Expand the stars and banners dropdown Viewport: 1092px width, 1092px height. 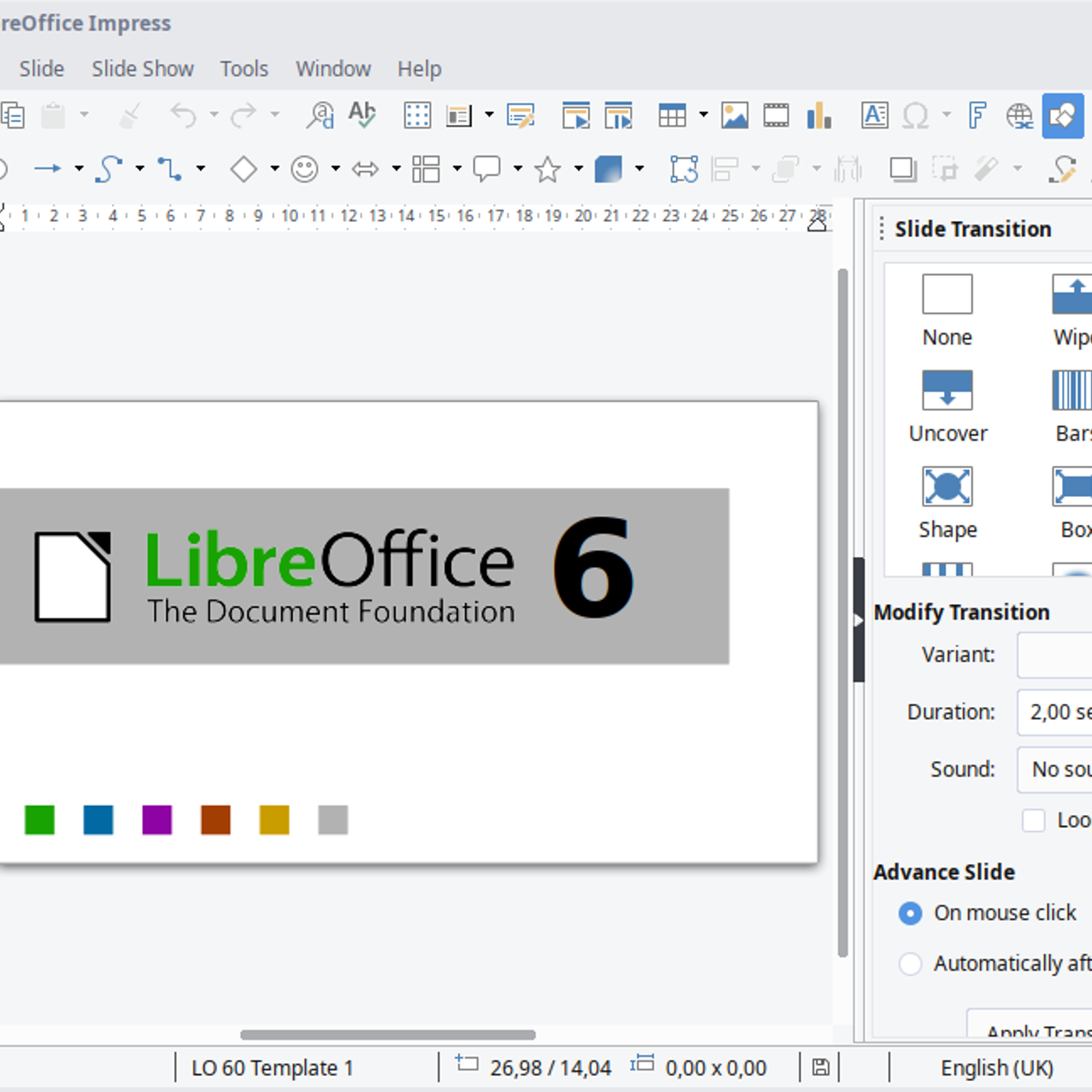[578, 168]
